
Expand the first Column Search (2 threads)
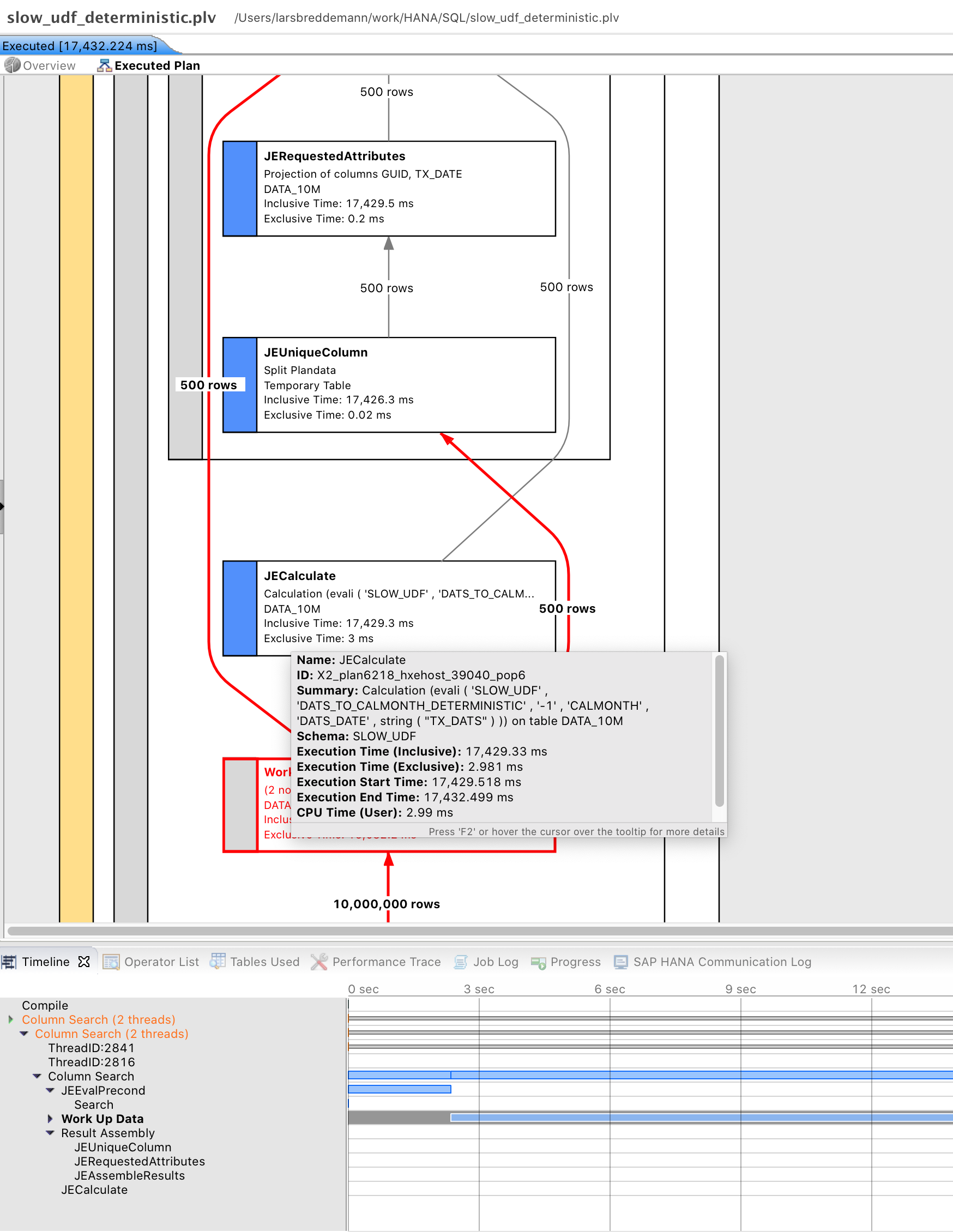pyautogui.click(x=11, y=1019)
